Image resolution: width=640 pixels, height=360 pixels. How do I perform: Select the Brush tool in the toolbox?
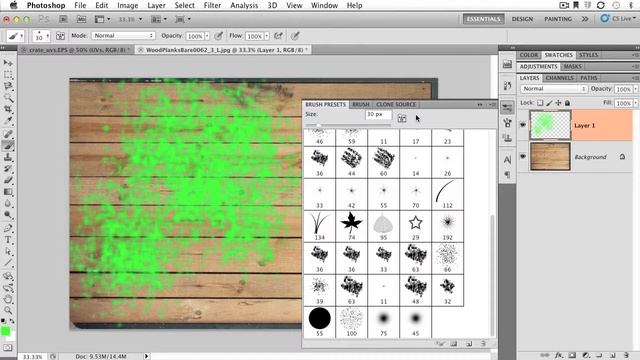tap(8, 146)
